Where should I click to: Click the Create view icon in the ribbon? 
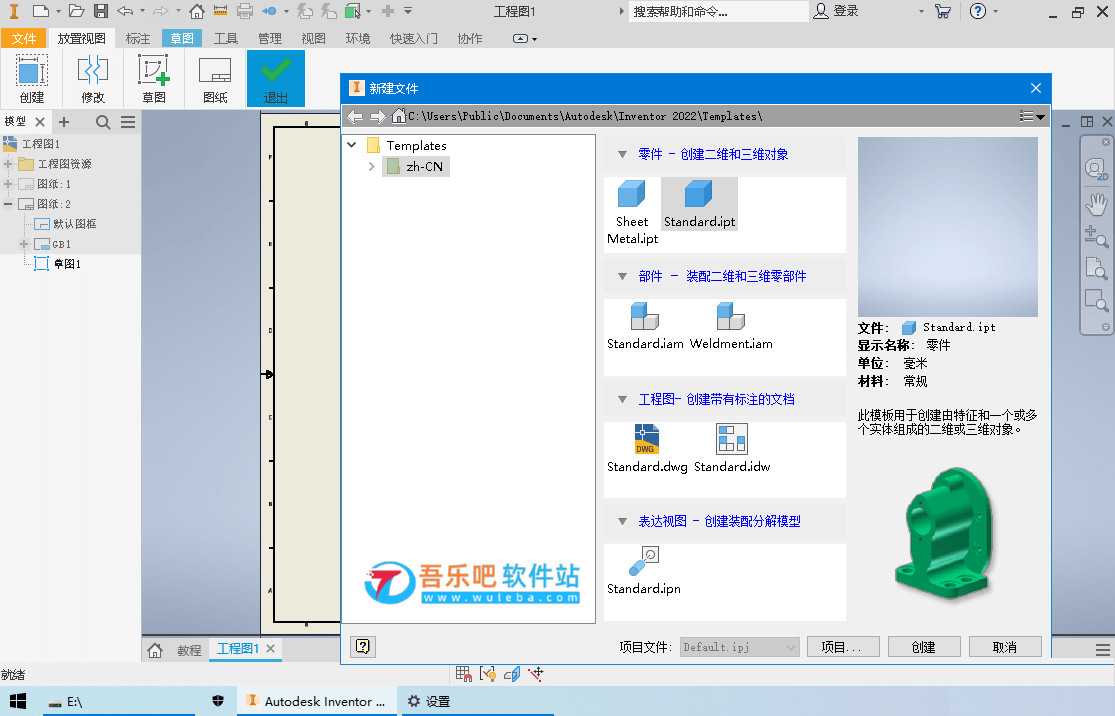coord(31,78)
